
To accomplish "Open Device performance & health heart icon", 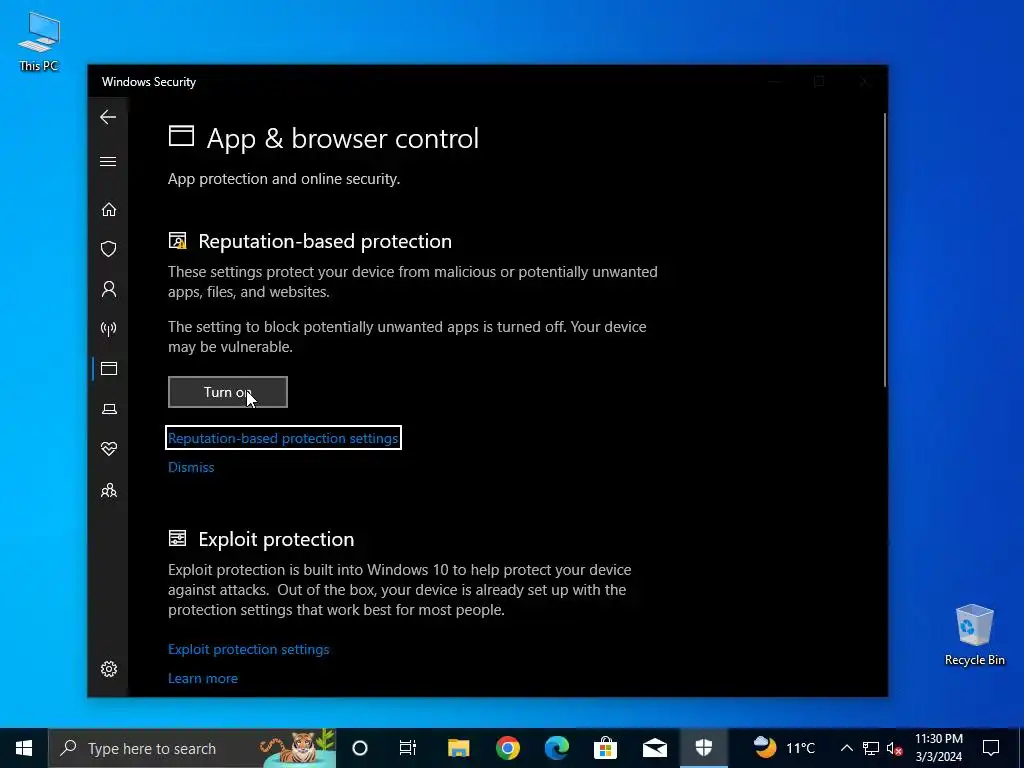I will (108, 449).
